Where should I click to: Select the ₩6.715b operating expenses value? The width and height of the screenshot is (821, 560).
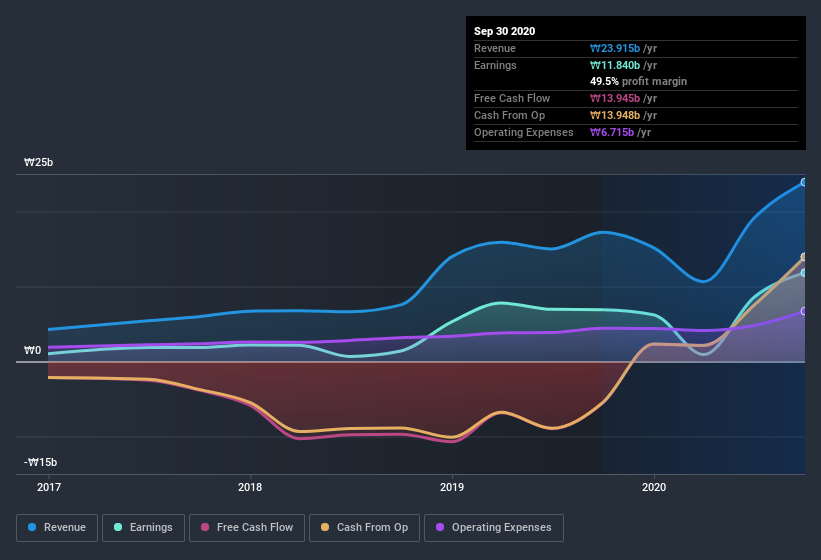pos(613,132)
